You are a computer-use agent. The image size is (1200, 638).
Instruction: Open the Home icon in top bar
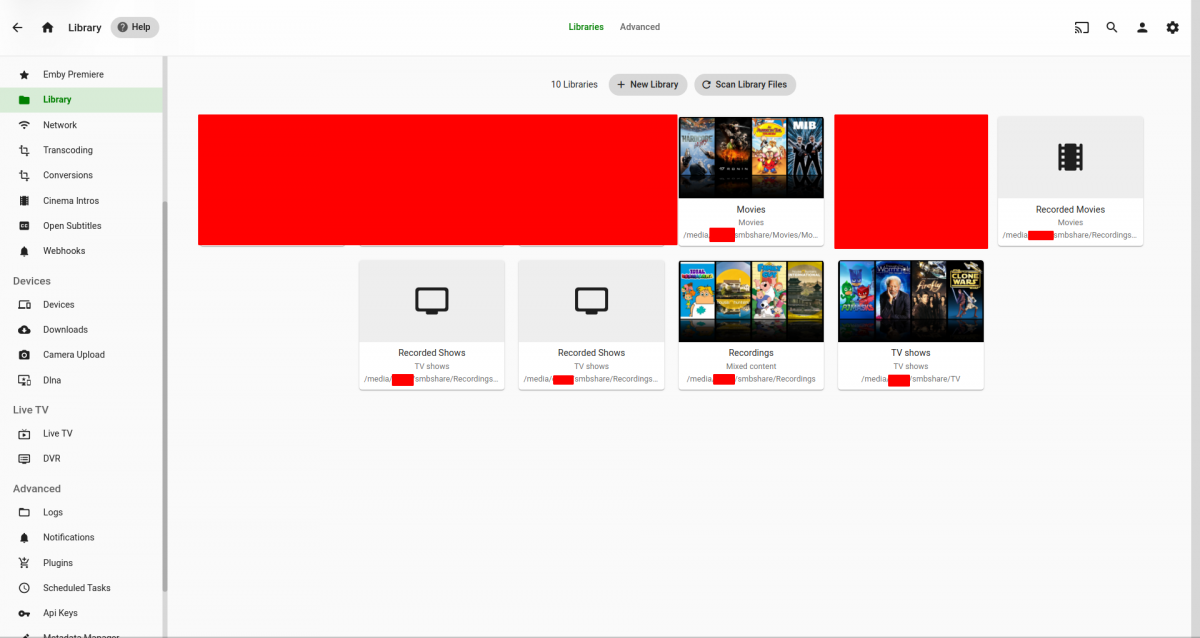[x=47, y=27]
